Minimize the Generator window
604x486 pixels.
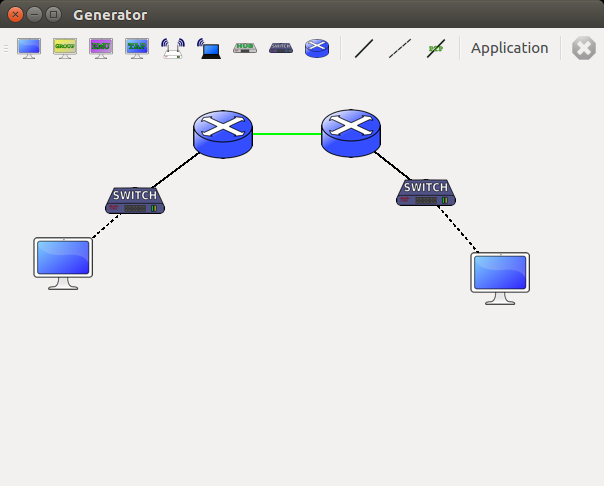pyautogui.click(x=34, y=15)
